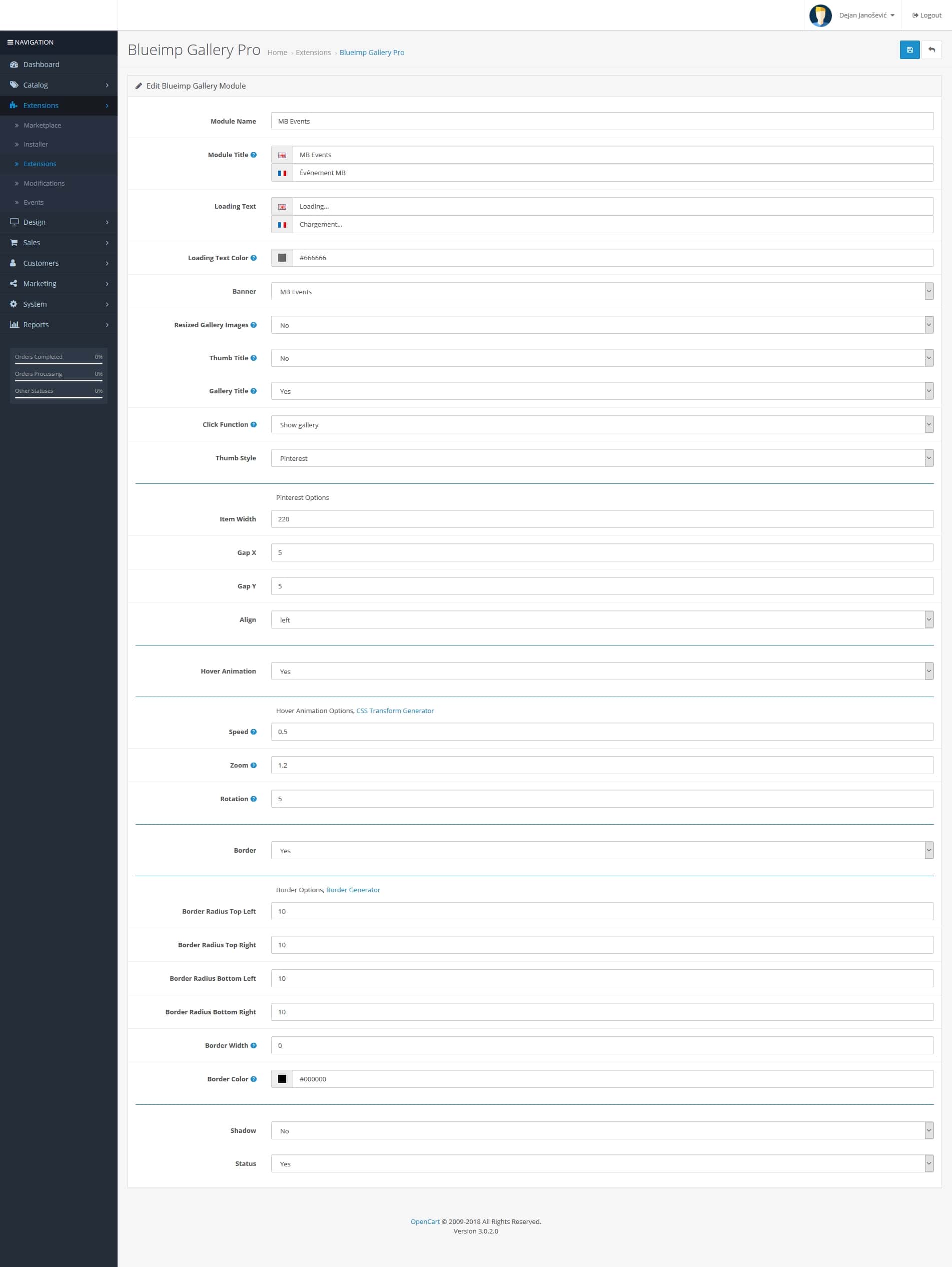Viewport: 952px width, 1267px height.
Task: Click help icon next to Loading Text Color
Action: click(x=254, y=258)
